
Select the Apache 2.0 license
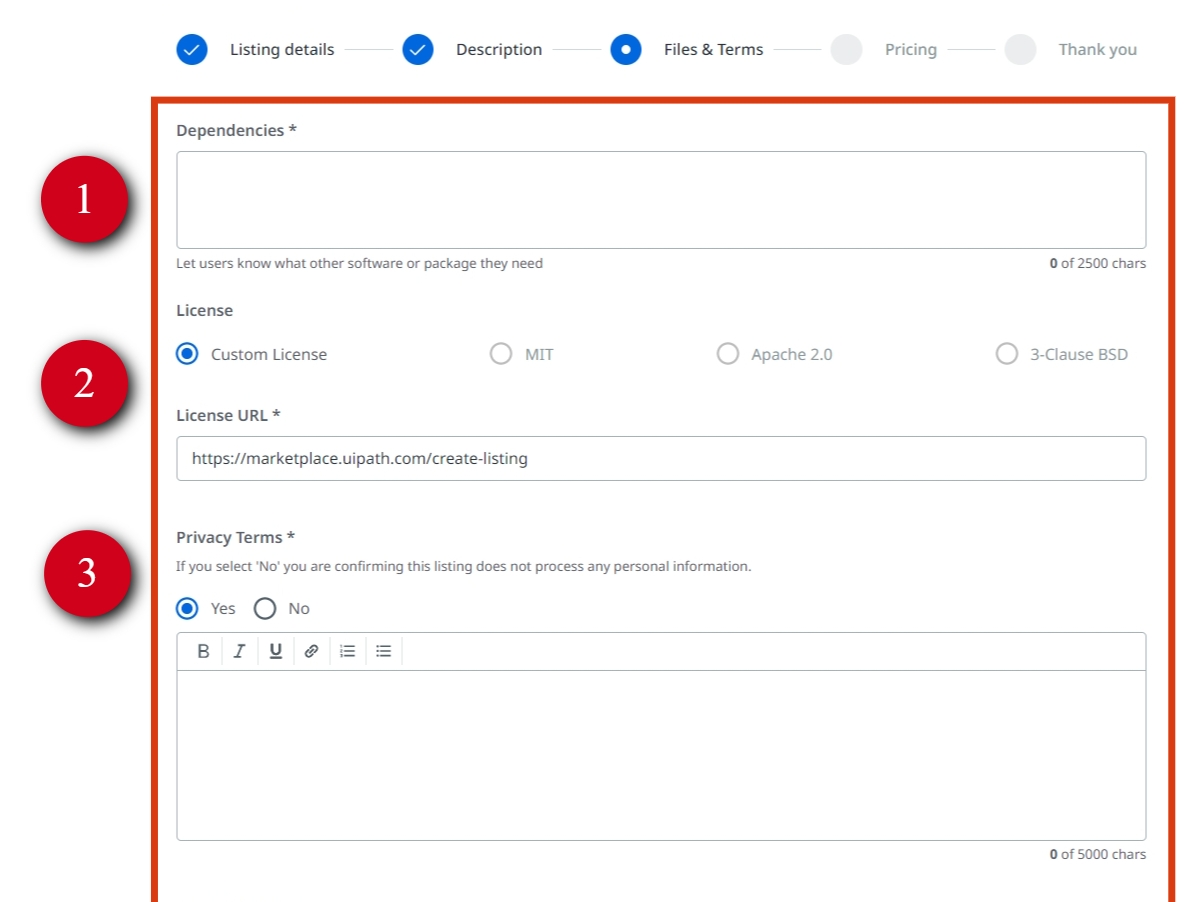coord(728,354)
